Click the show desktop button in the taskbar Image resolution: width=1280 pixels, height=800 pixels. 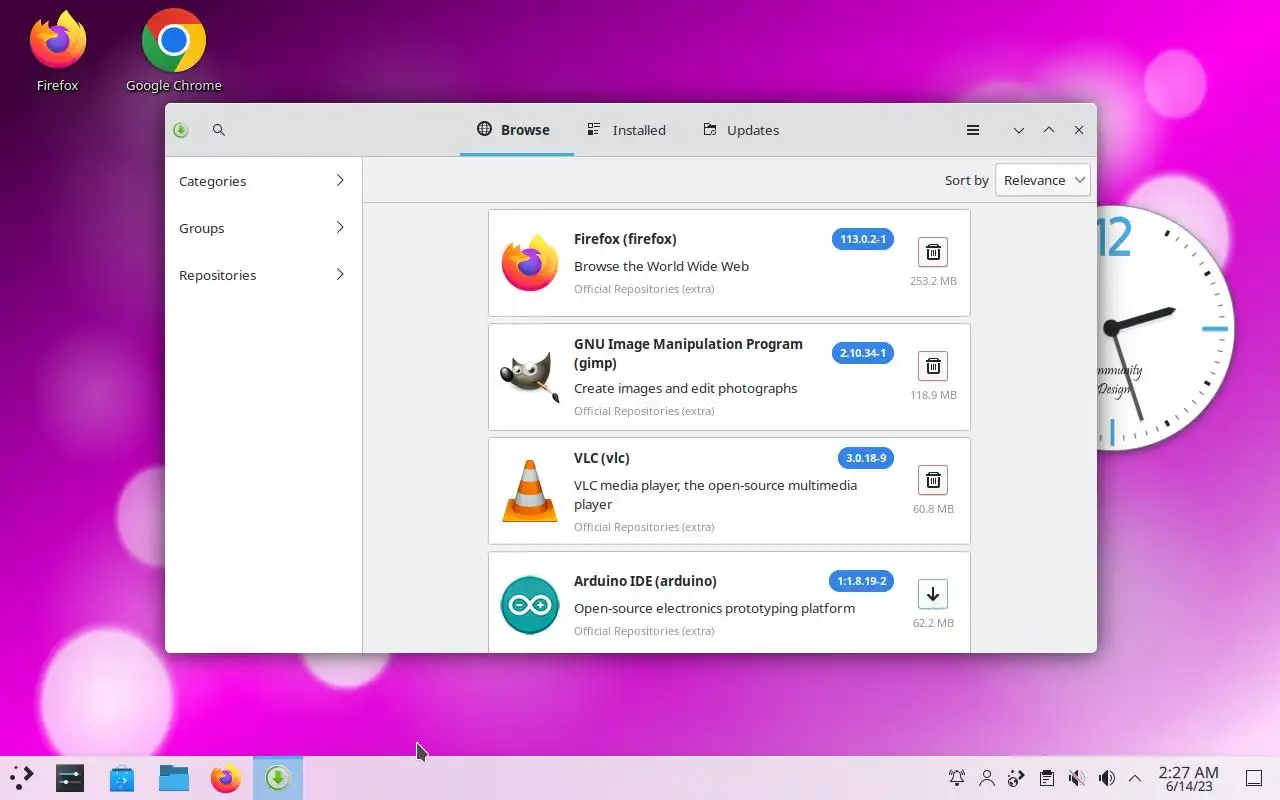[1253, 778]
